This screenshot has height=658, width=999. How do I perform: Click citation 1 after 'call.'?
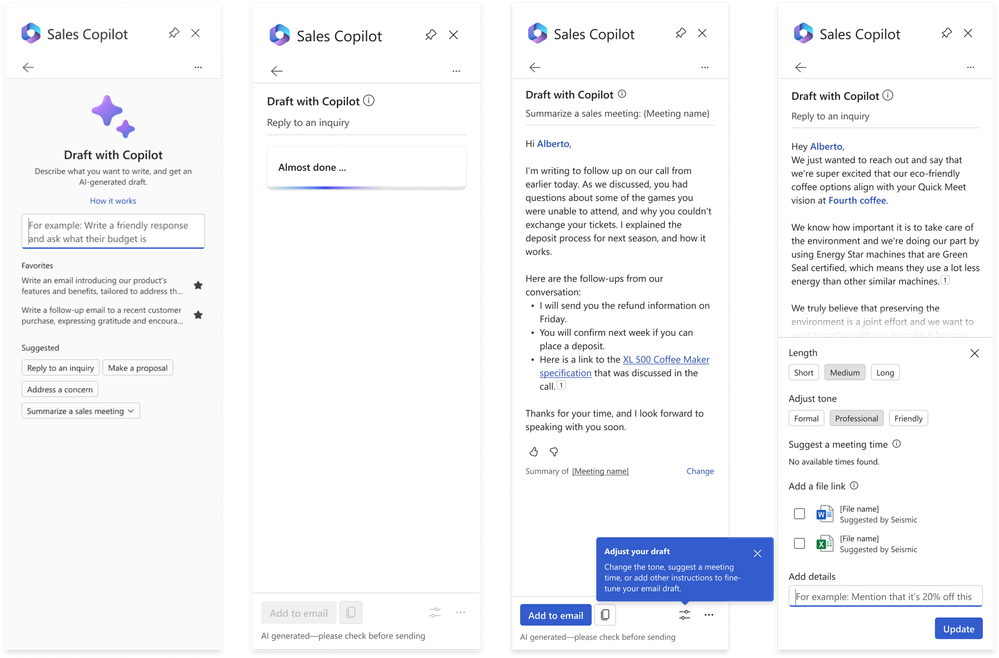pos(561,385)
